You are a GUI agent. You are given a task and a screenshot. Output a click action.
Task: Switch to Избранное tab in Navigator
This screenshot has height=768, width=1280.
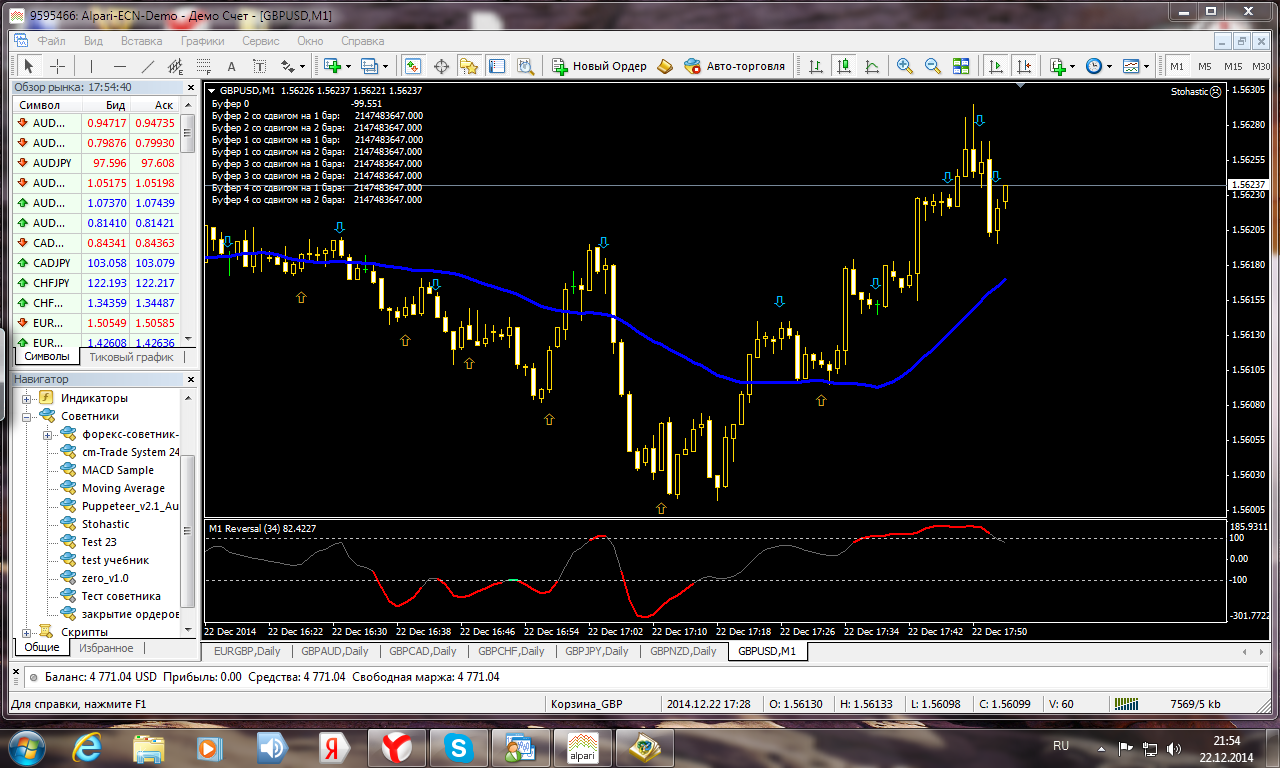[107, 648]
